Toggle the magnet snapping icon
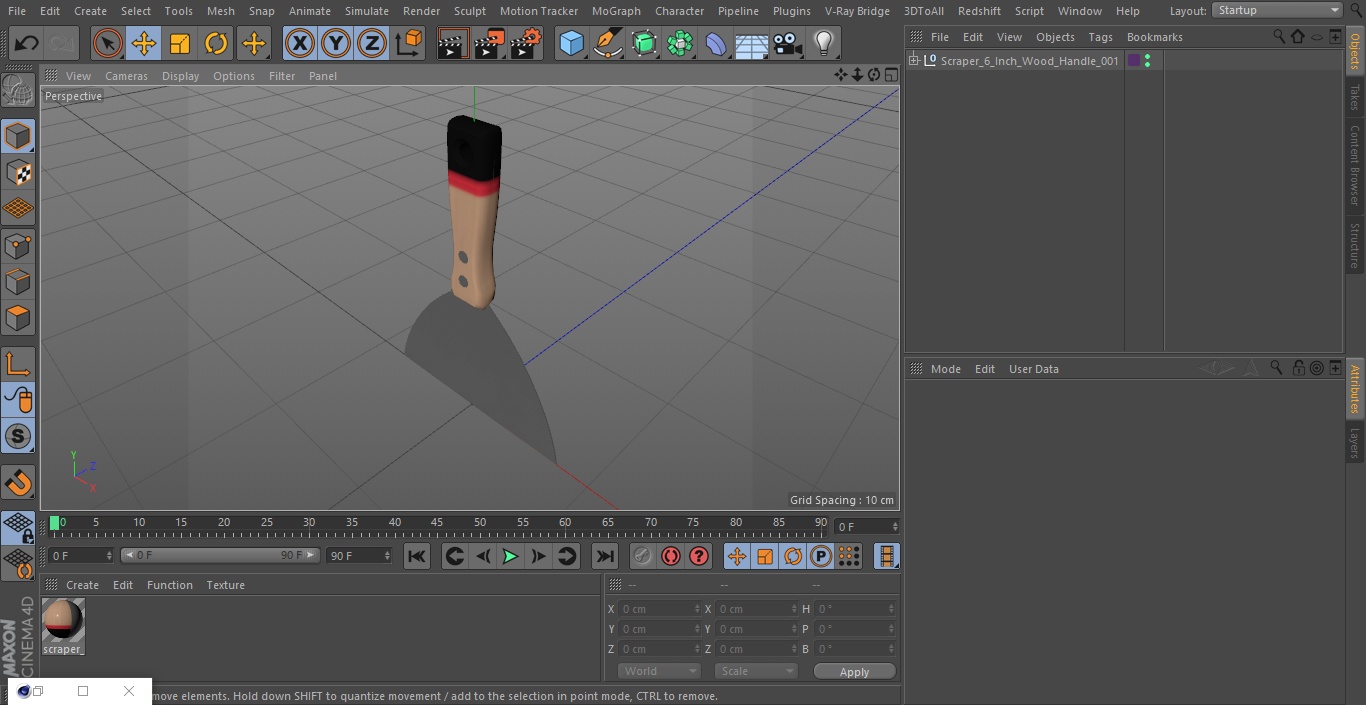 (18, 483)
